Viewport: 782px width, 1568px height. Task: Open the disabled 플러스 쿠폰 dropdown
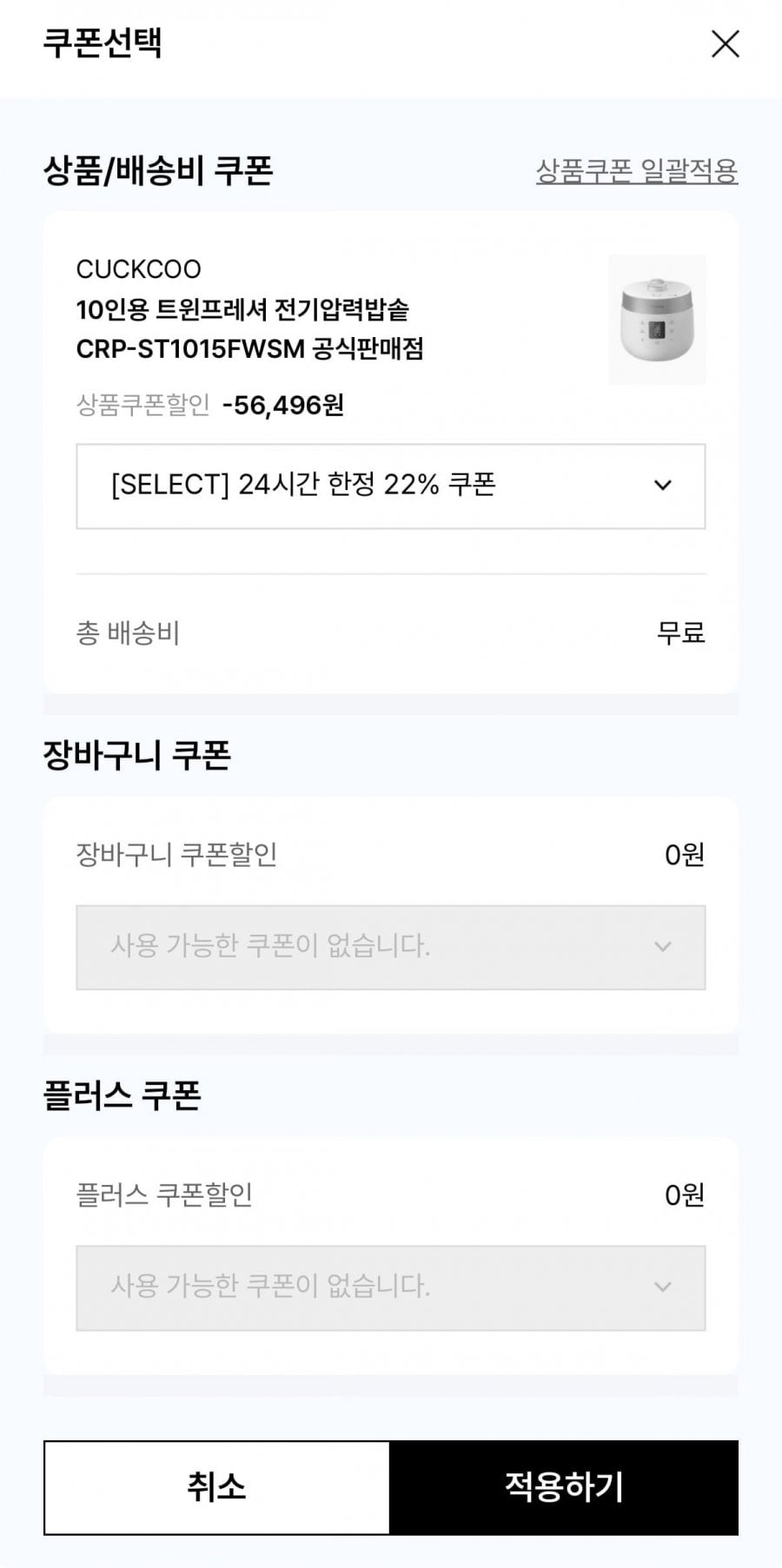(390, 1287)
